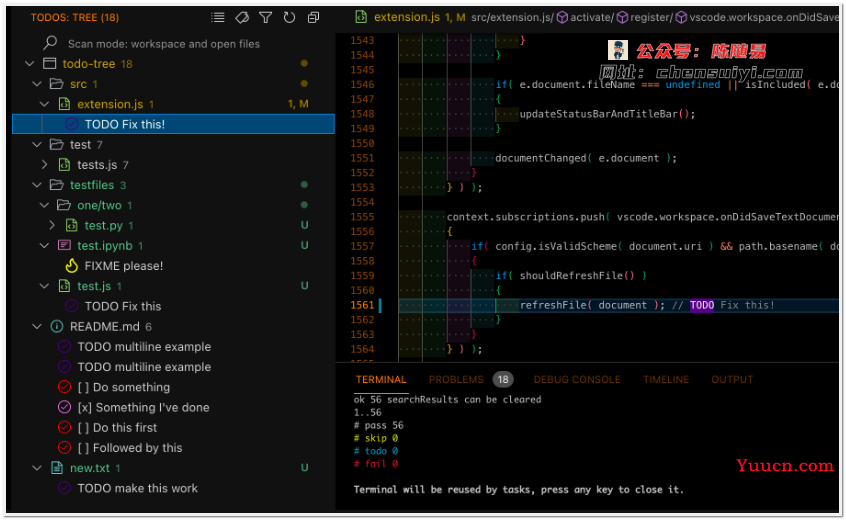Click the tag grouping icon in TODOS header

coord(242,18)
